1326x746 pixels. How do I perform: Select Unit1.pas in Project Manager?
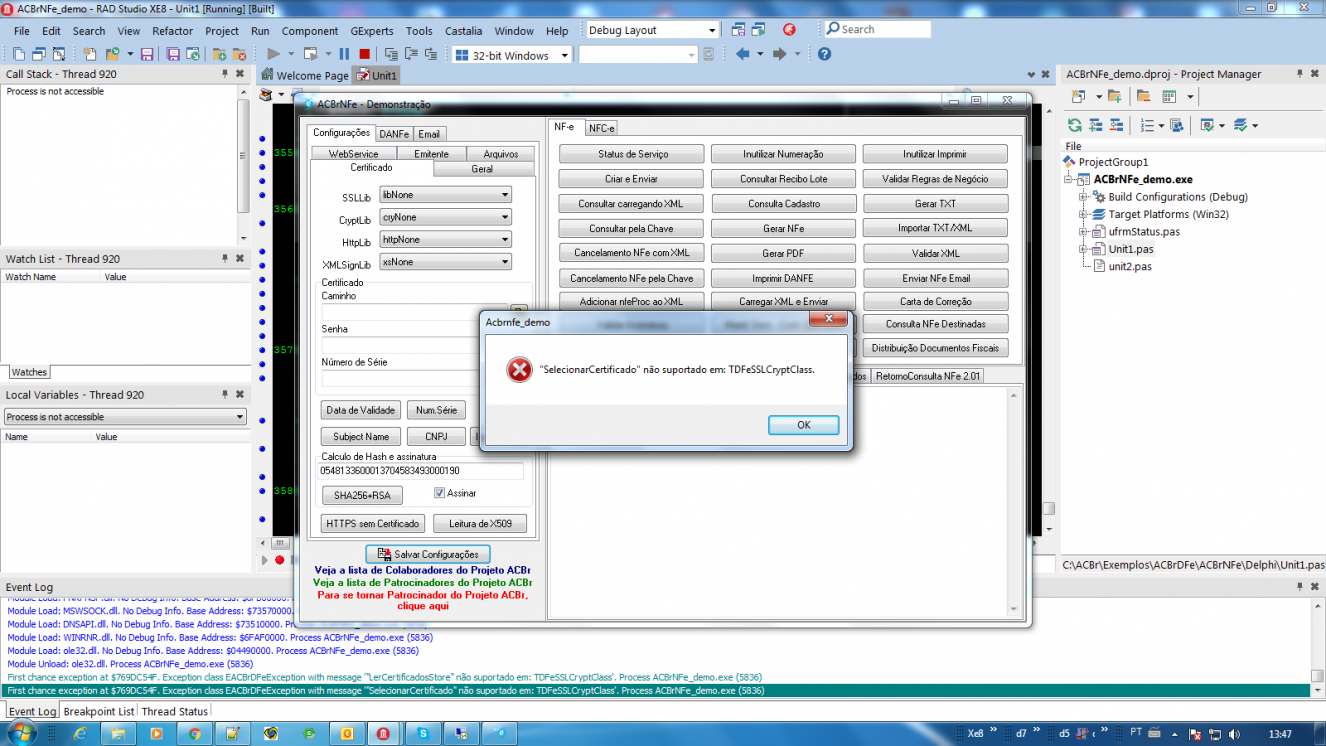point(1130,249)
